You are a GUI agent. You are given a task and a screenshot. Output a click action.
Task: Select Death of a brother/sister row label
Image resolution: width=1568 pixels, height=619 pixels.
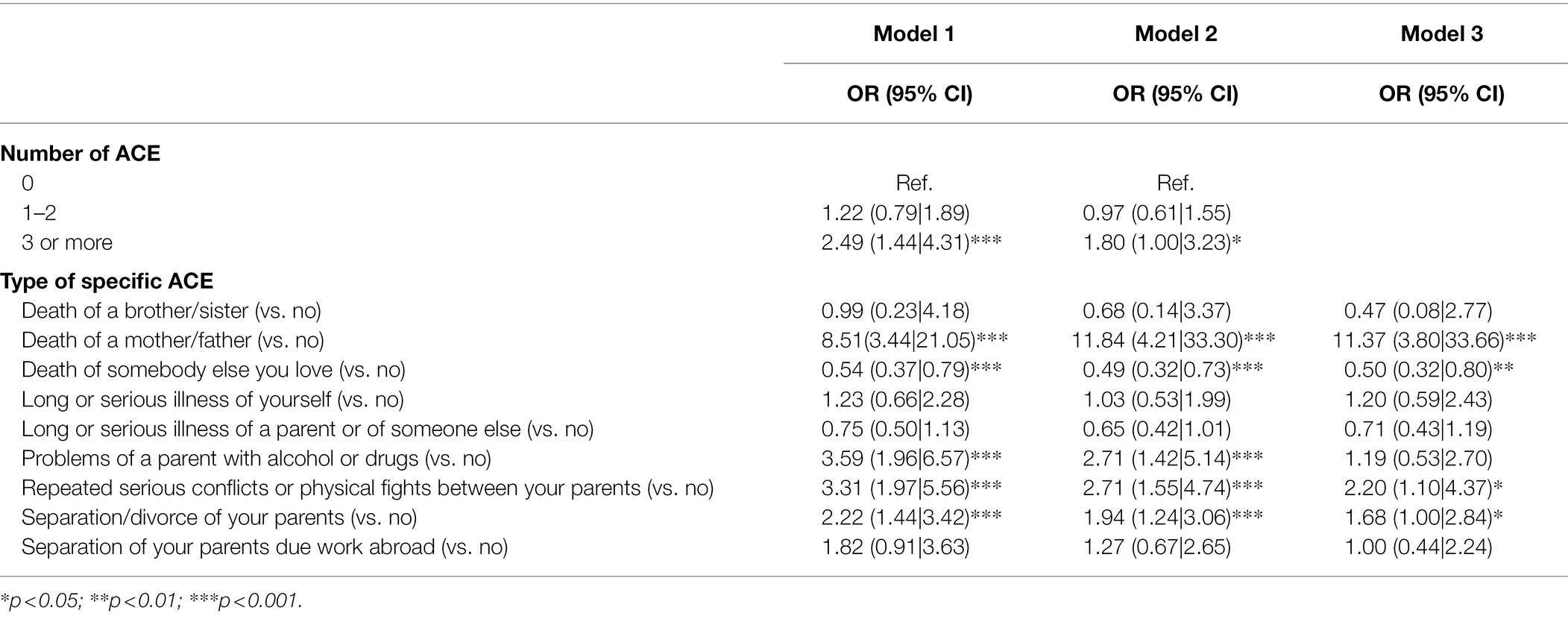coord(171,310)
